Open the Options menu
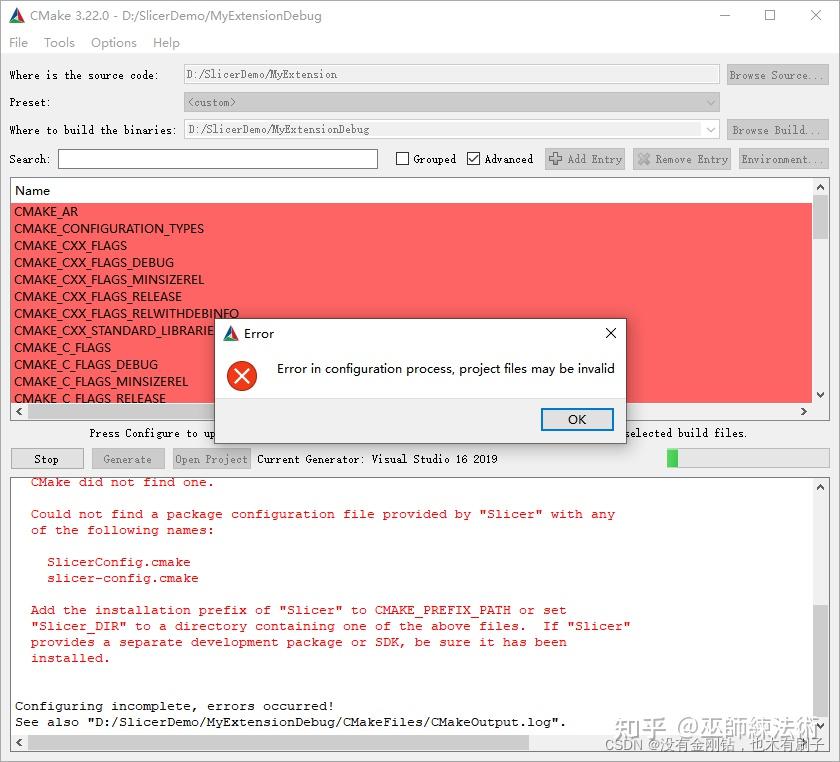 114,42
